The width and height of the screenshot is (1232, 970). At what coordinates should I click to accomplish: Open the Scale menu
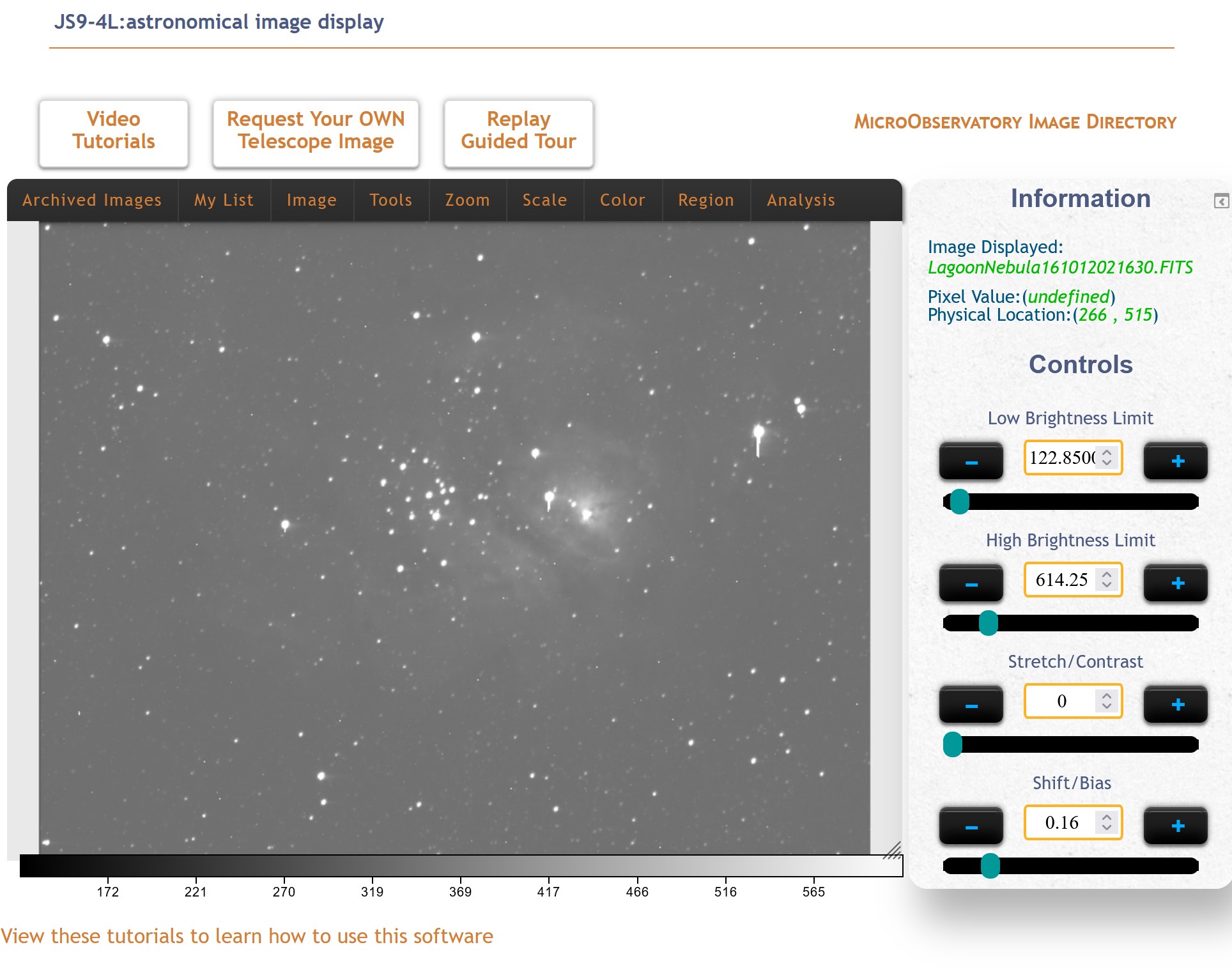coord(544,200)
